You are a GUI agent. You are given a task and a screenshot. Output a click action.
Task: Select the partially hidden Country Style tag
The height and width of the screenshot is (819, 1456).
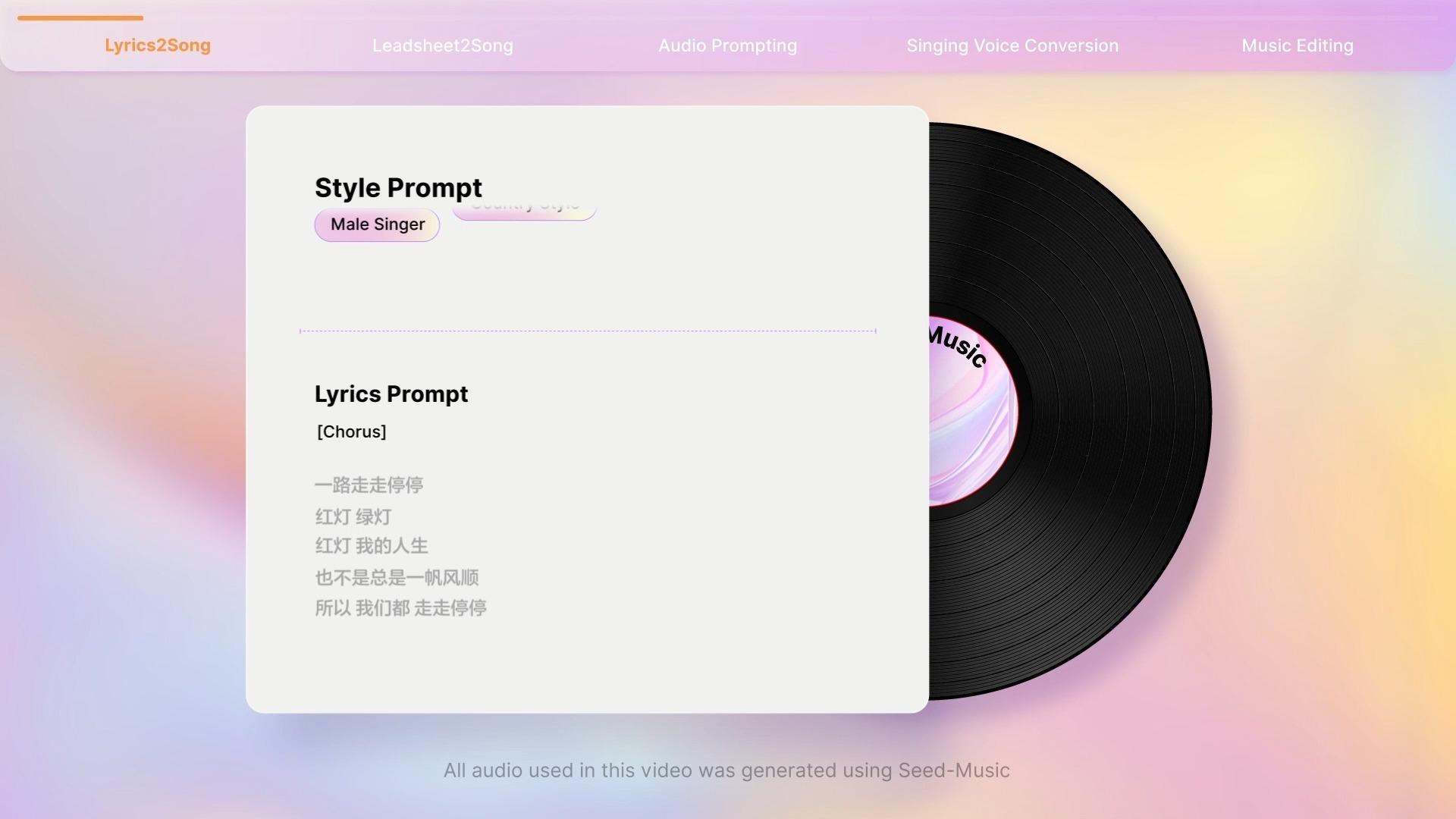pos(524,211)
